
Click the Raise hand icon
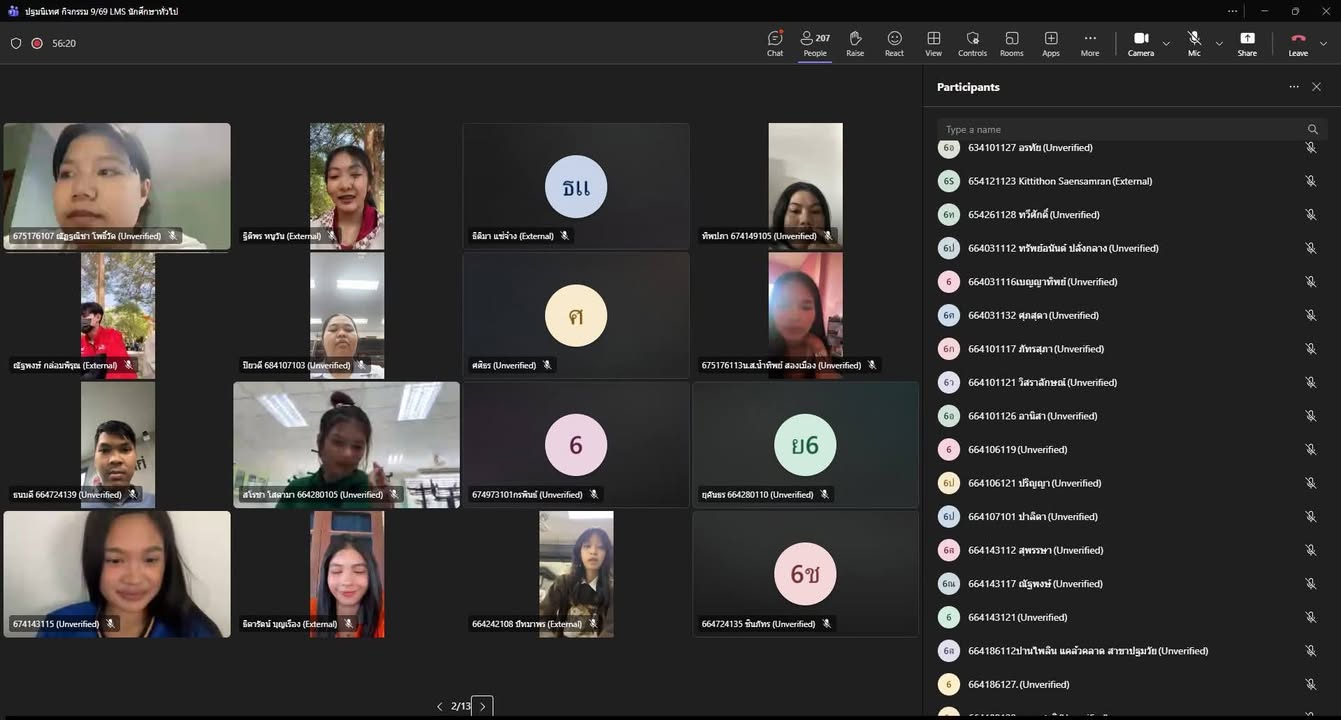click(x=855, y=43)
